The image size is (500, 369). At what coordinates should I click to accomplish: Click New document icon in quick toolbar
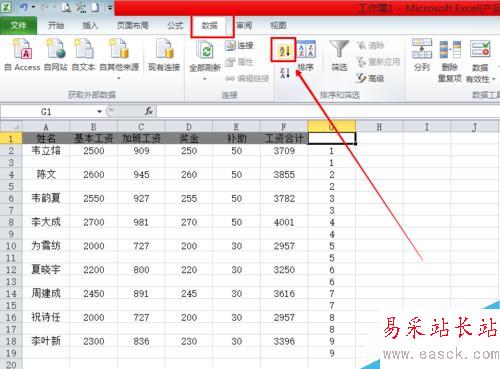pyautogui.click(x=95, y=7)
